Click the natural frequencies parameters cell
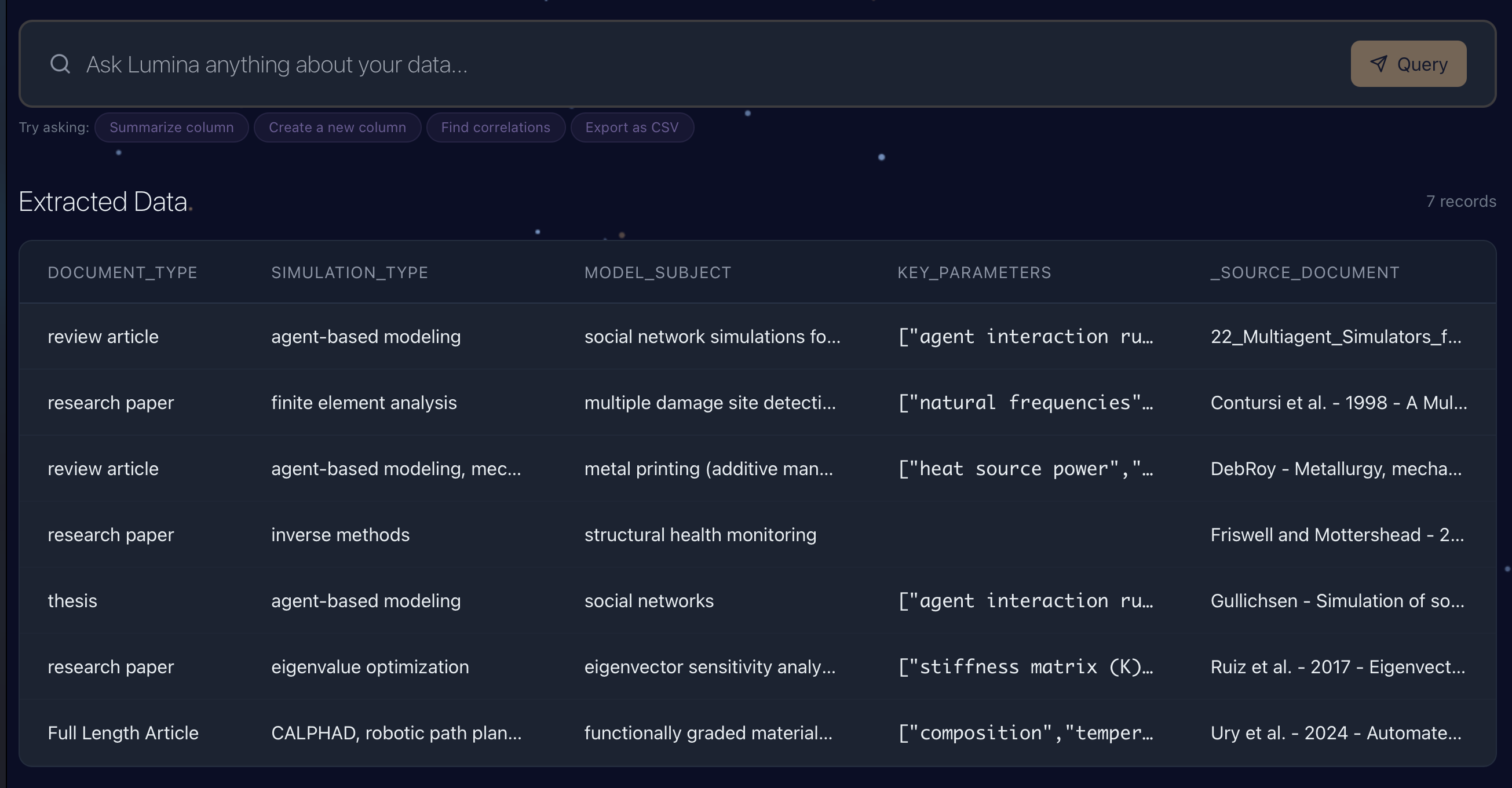Viewport: 1512px width, 788px height. click(1025, 403)
